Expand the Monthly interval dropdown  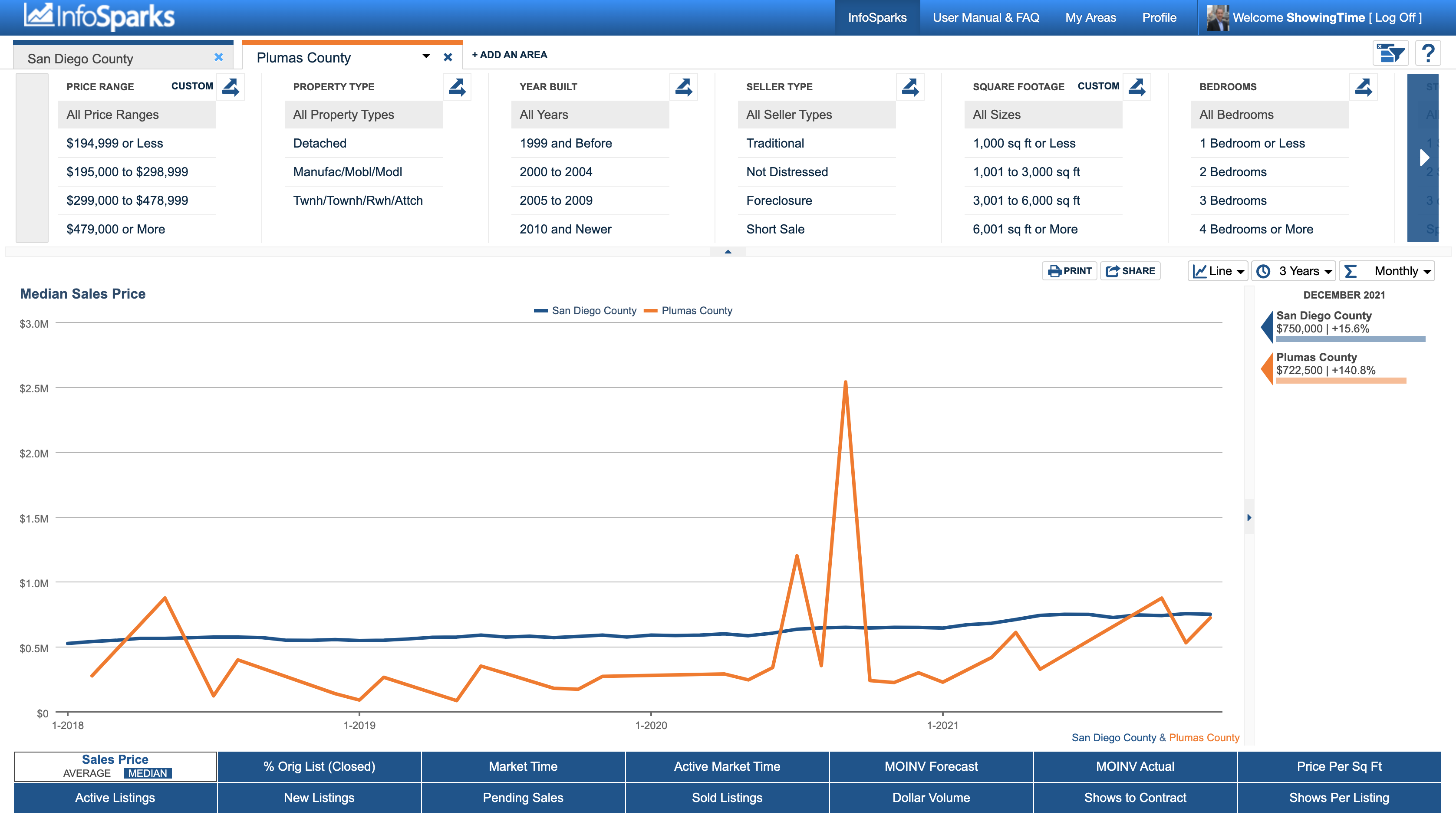1387,271
